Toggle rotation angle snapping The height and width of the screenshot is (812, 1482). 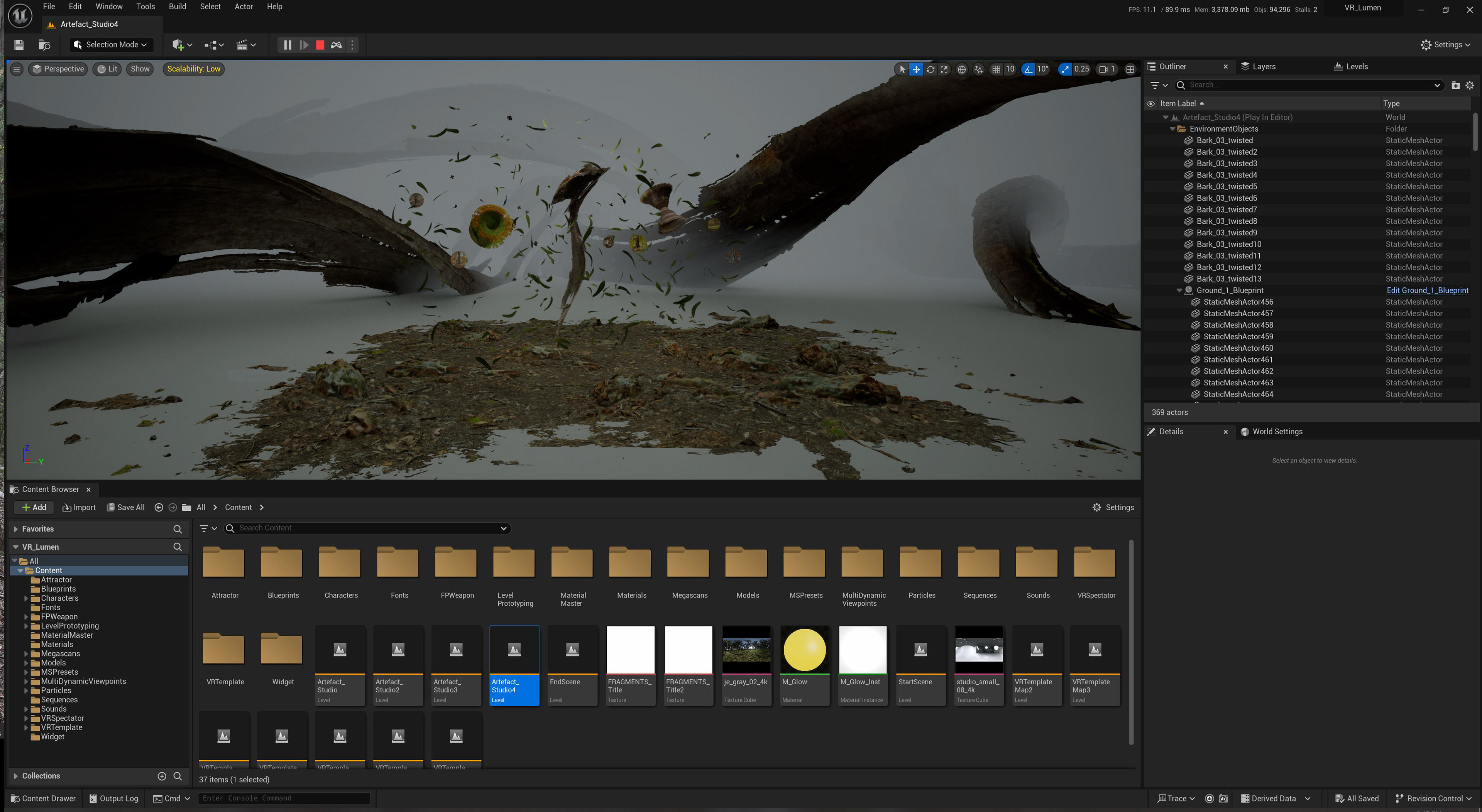pyautogui.click(x=1028, y=69)
